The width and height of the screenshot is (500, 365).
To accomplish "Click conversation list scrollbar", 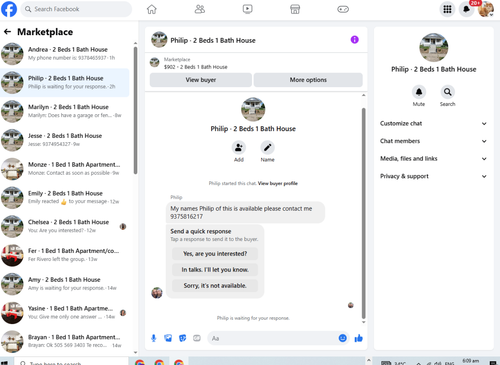I will (135, 110).
